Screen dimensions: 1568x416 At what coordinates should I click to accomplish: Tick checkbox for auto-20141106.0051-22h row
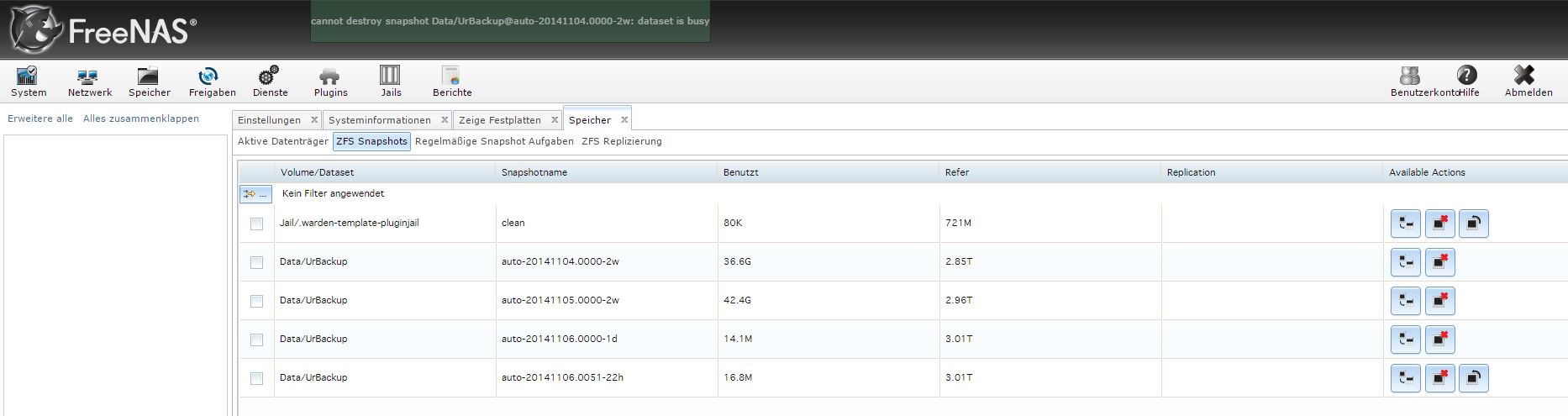pyautogui.click(x=256, y=378)
